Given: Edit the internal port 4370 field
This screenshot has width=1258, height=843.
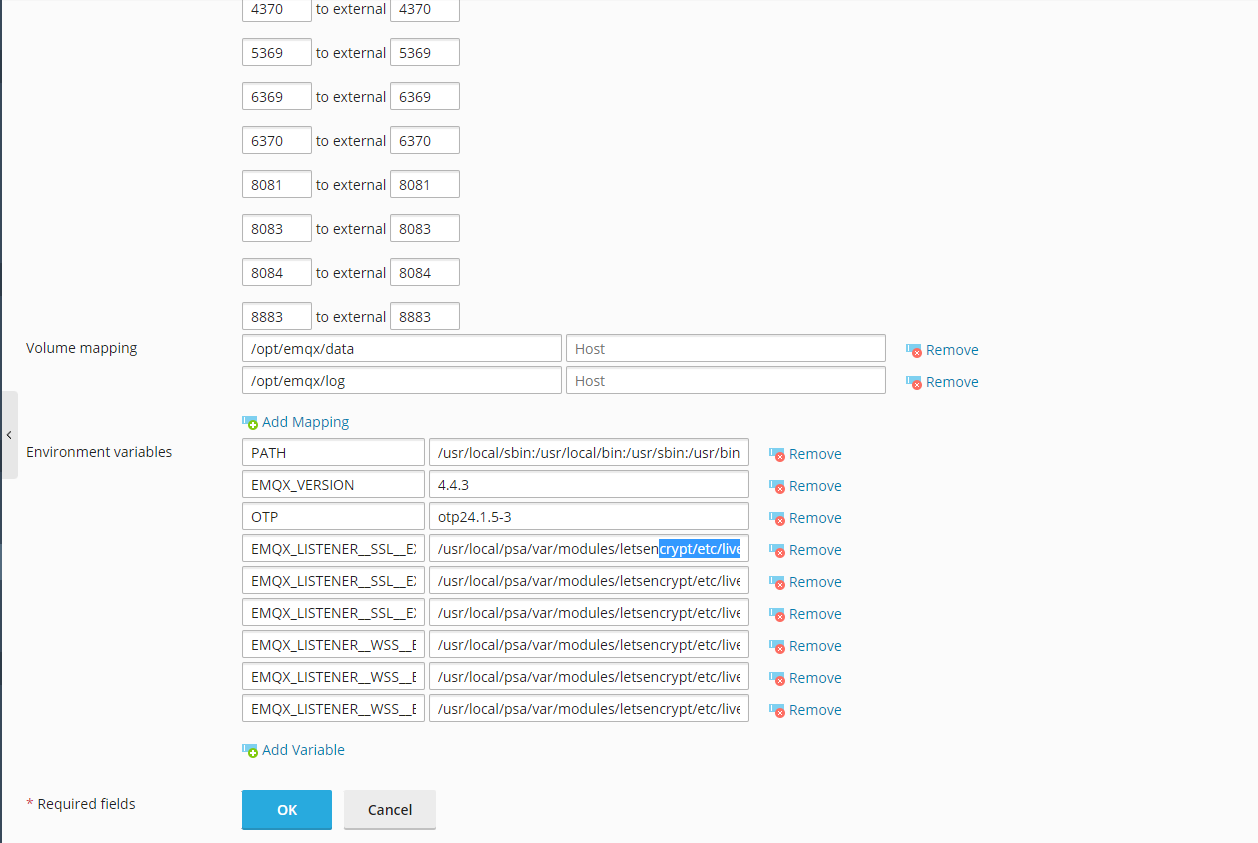Looking at the screenshot, I should [x=276, y=9].
